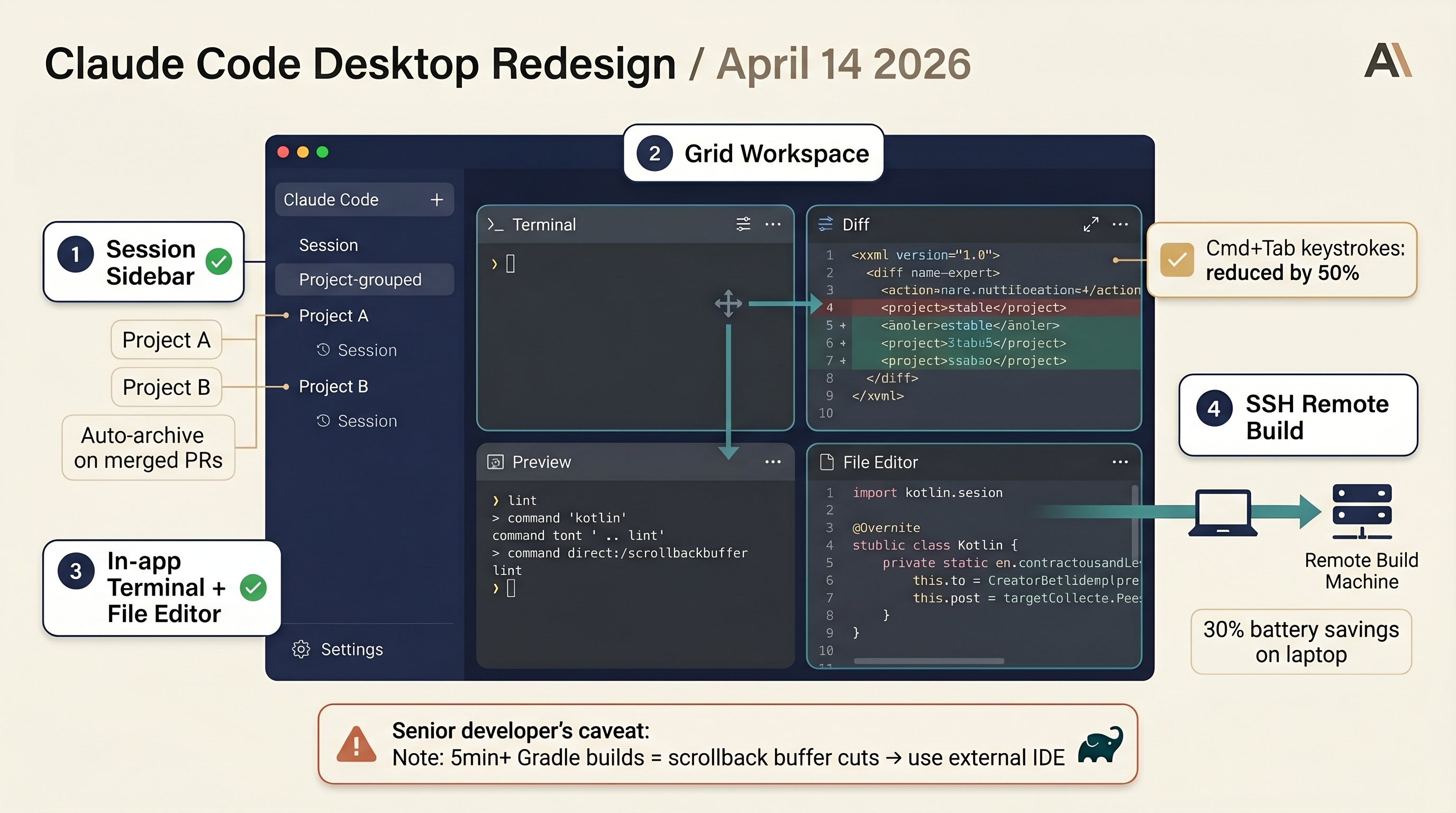Viewport: 1456px width, 813px height.
Task: Click the File Editor document icon
Action: pos(827,463)
